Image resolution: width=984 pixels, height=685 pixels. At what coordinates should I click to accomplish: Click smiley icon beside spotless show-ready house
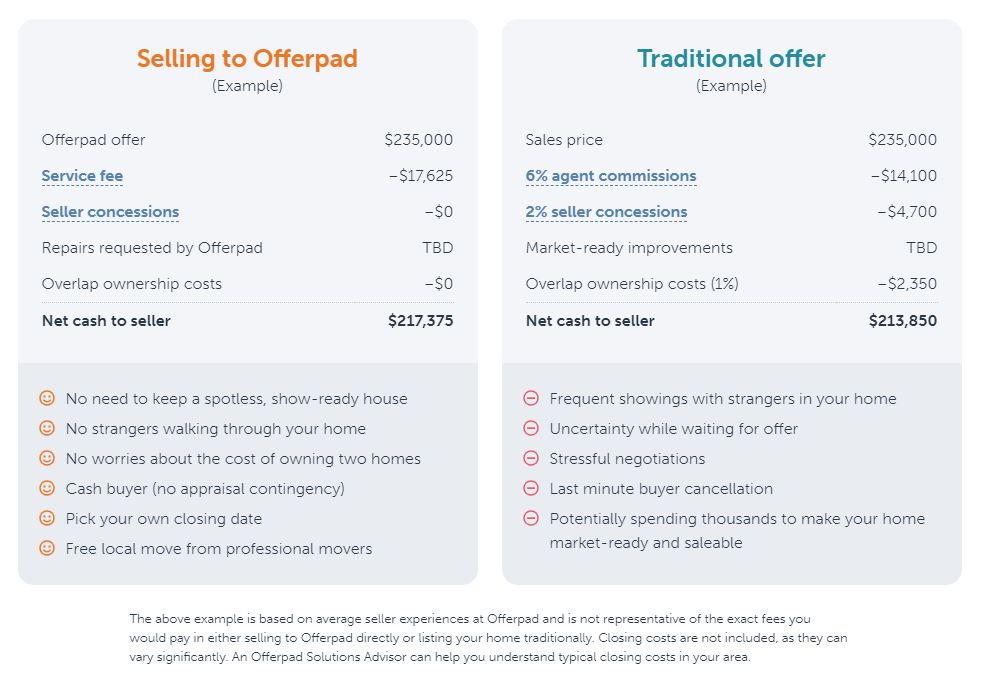click(x=47, y=398)
